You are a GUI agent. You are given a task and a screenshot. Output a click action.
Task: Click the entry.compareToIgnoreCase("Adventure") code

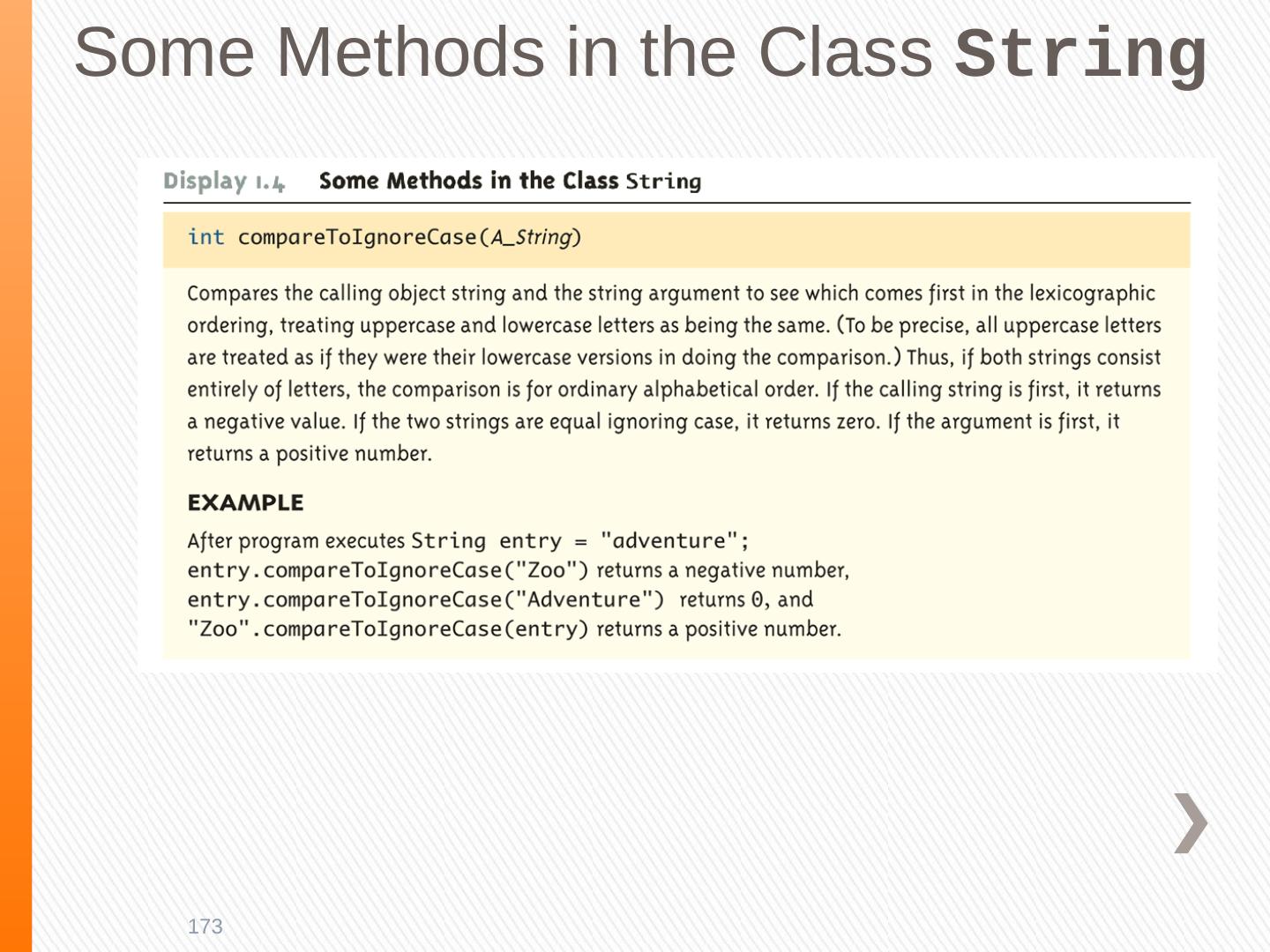pyautogui.click(x=425, y=599)
